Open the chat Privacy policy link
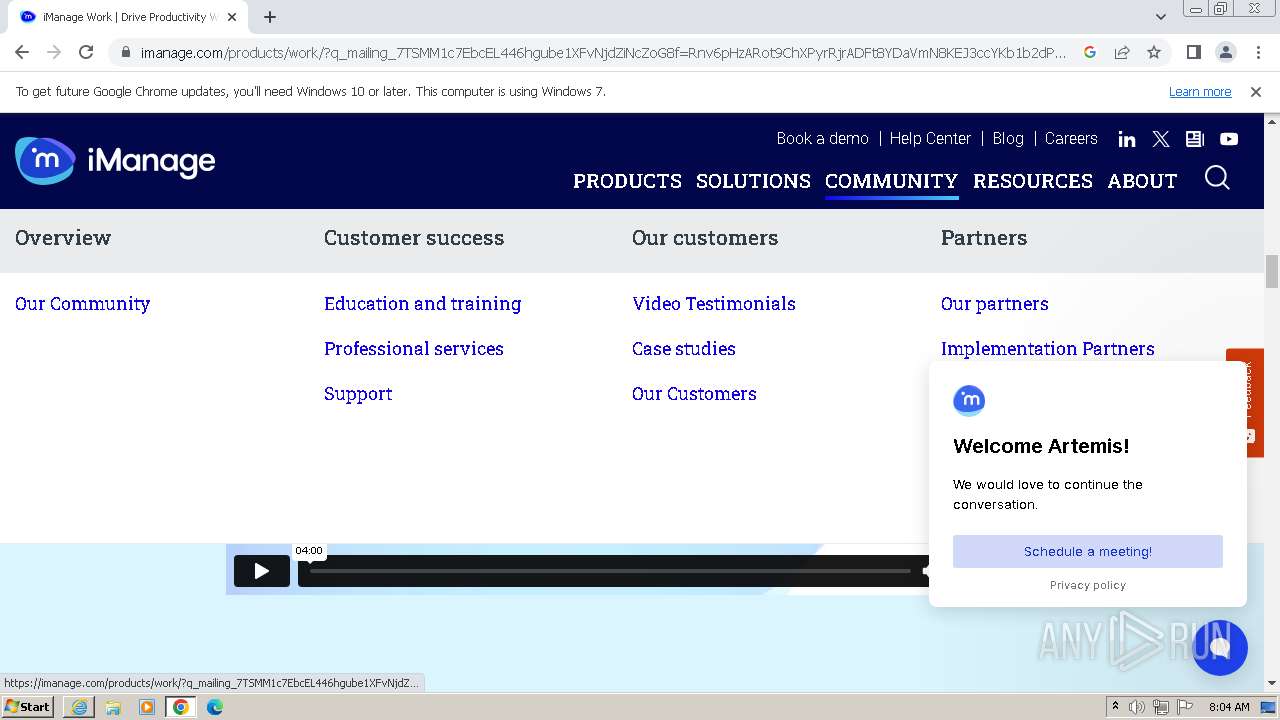This screenshot has height=720, width=1280. [1088, 585]
